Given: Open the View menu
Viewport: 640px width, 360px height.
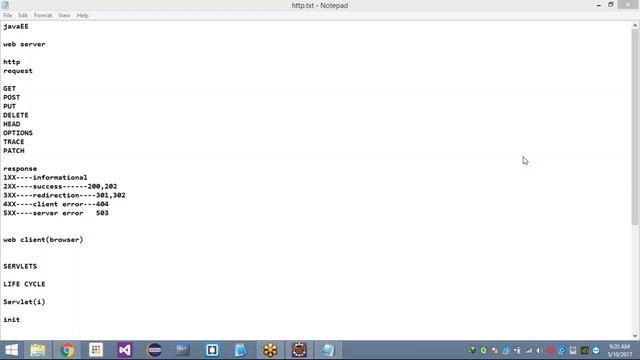Looking at the screenshot, I should click(x=64, y=16).
